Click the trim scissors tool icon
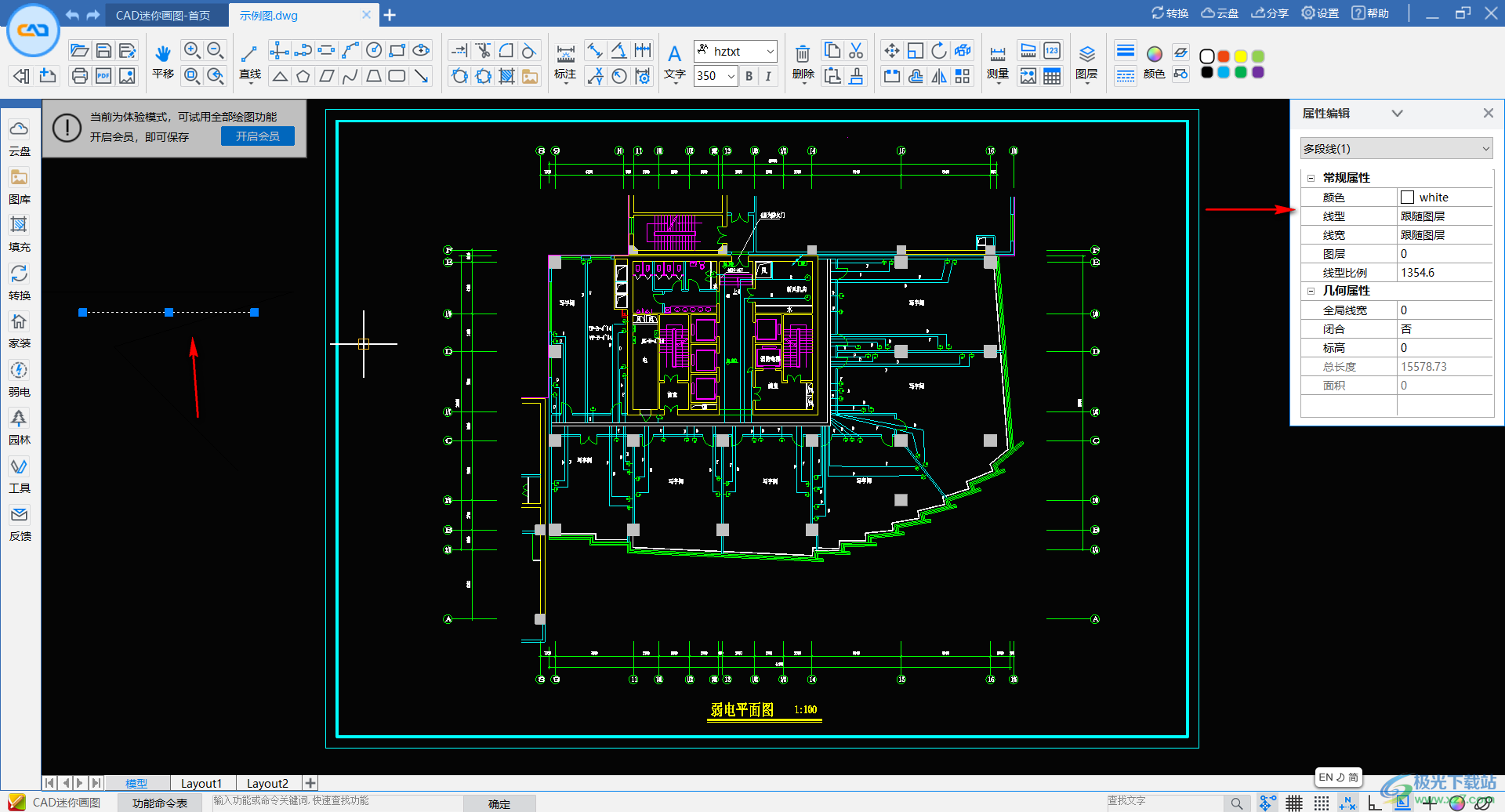 pyautogui.click(x=484, y=51)
